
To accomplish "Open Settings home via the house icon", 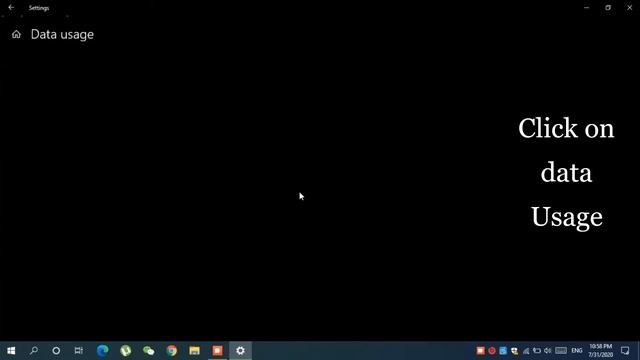I will click(x=16, y=34).
